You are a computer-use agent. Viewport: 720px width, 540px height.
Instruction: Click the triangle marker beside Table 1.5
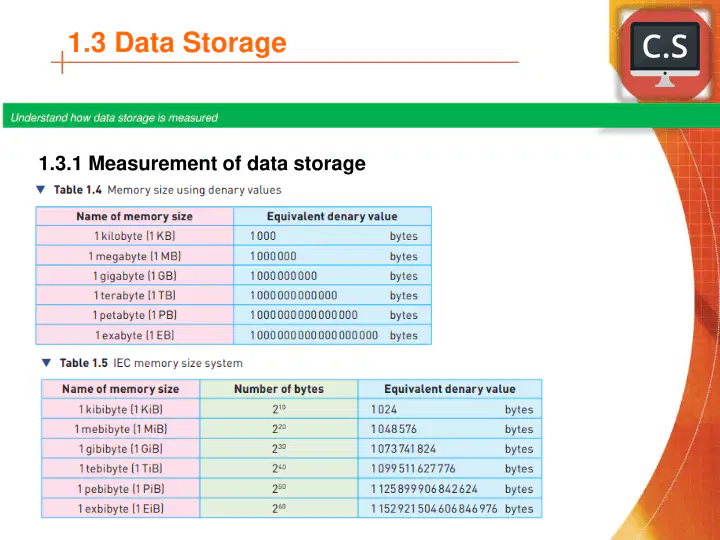[x=46, y=363]
